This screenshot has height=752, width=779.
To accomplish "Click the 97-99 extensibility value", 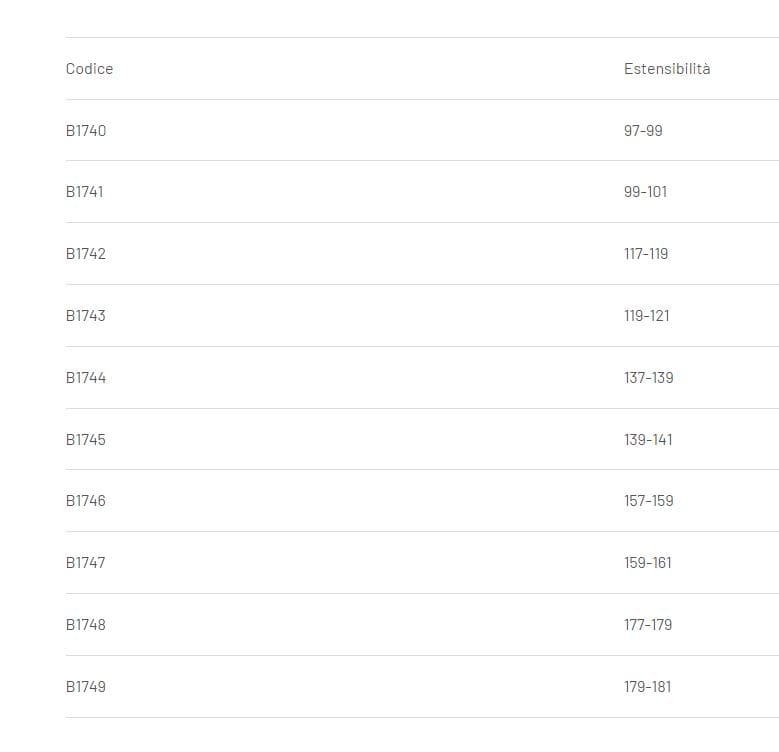I will pos(643,131).
